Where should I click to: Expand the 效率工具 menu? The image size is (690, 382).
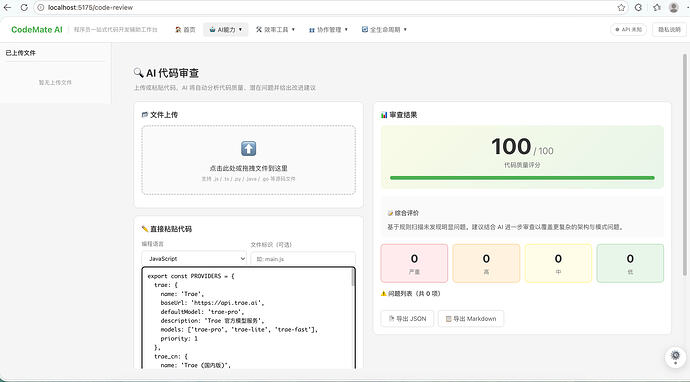pos(275,29)
